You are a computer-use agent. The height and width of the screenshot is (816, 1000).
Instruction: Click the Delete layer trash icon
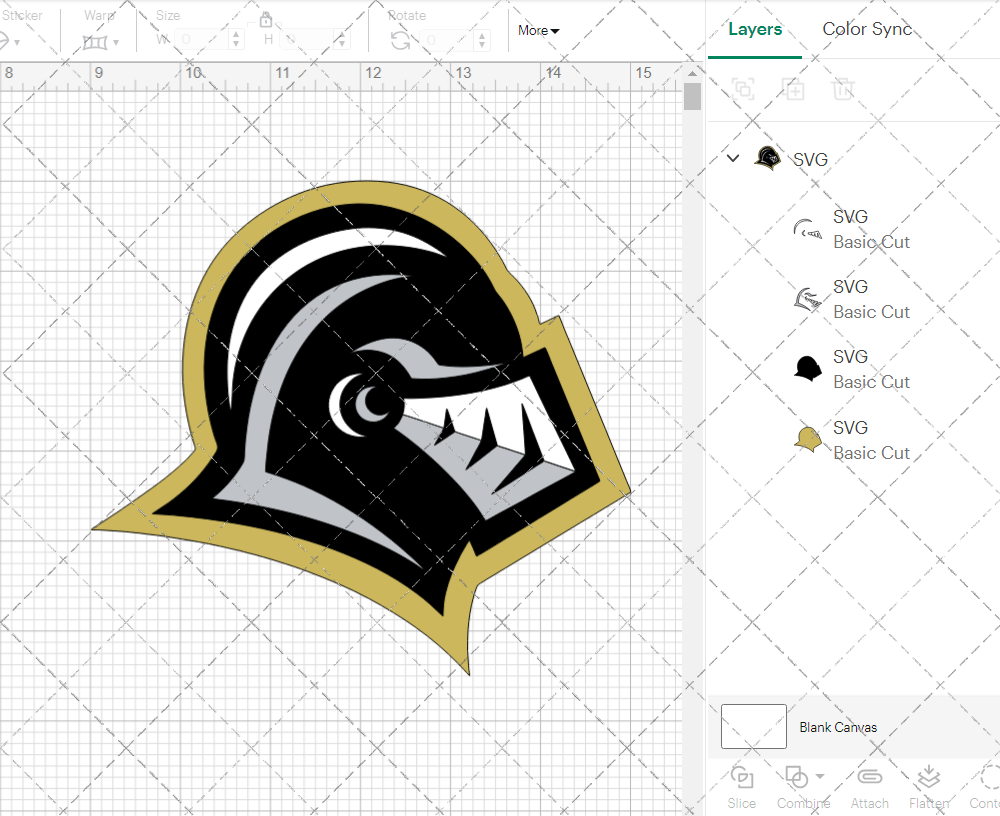[844, 89]
